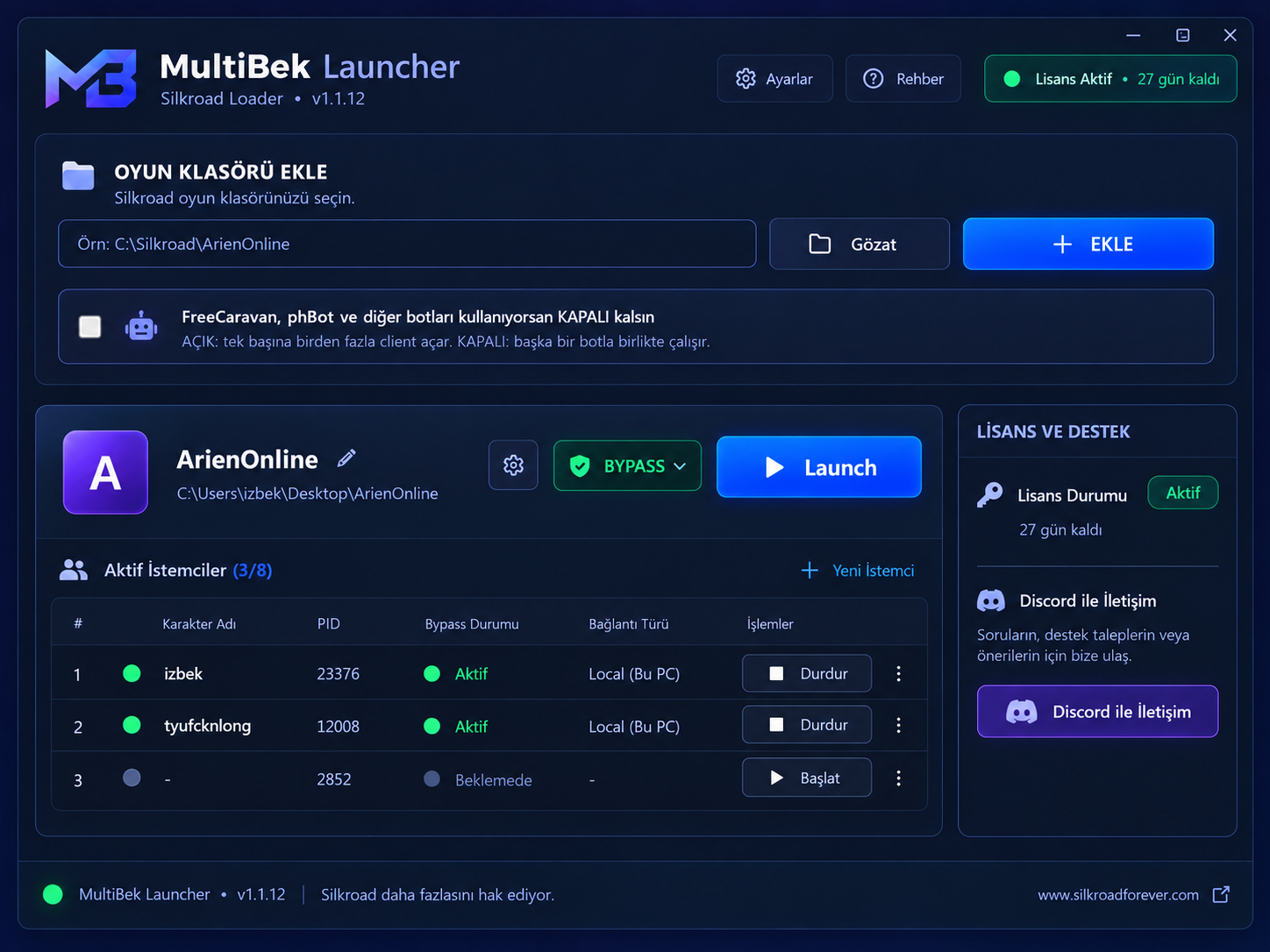Screen dimensions: 1270x952
Task: Click the grey status dot in row 3
Action: tap(132, 778)
